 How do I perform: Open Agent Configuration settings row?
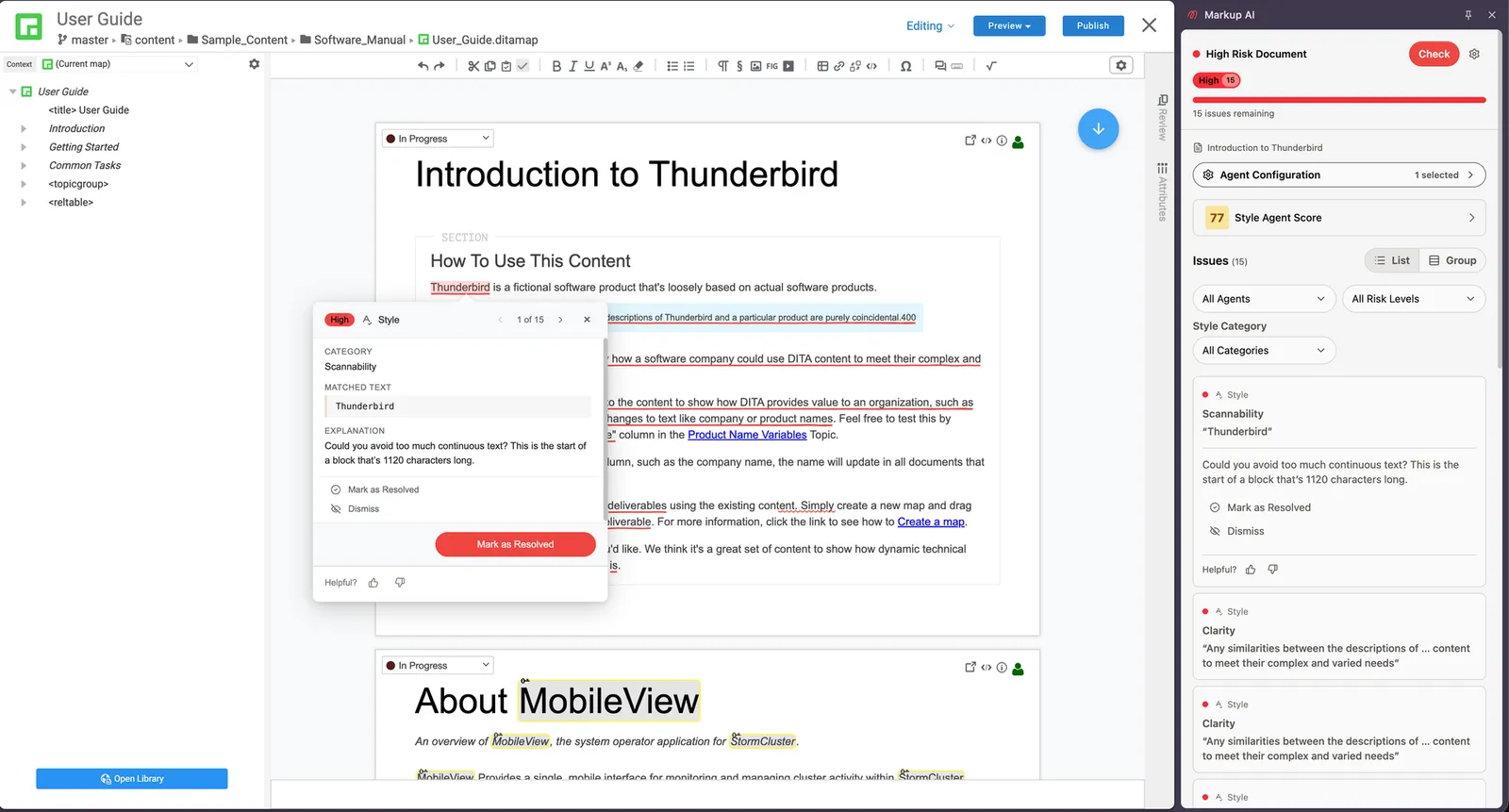coord(1339,175)
